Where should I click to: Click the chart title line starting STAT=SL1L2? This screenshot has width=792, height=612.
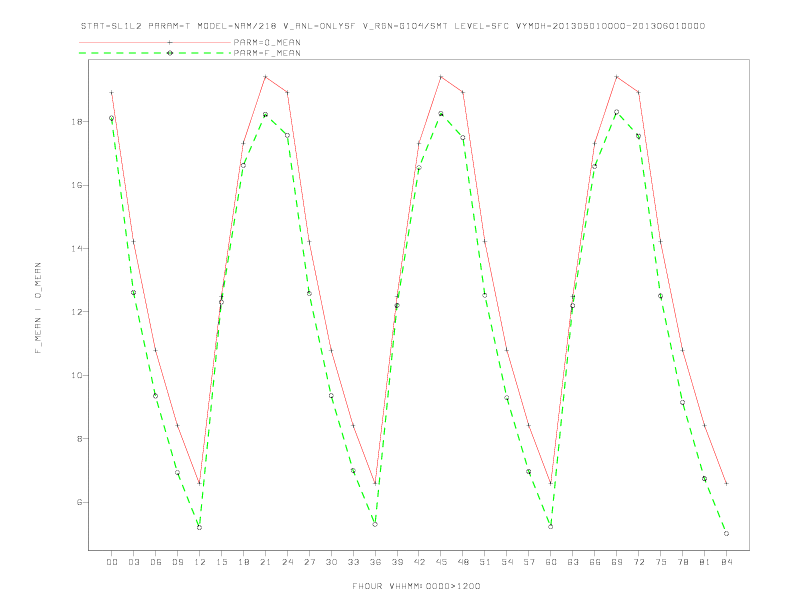coord(392,26)
